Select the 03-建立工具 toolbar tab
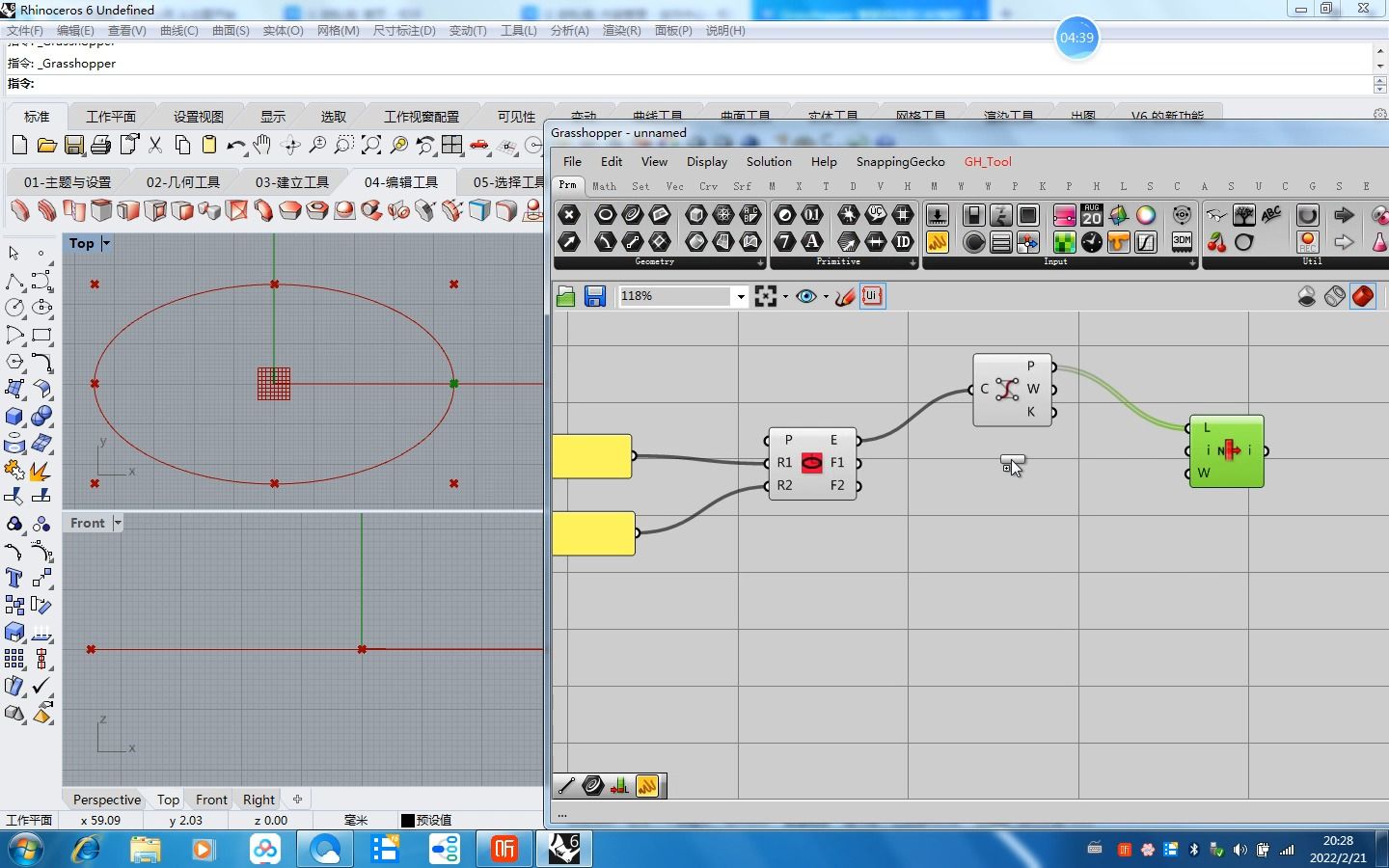1389x868 pixels. pos(291,181)
